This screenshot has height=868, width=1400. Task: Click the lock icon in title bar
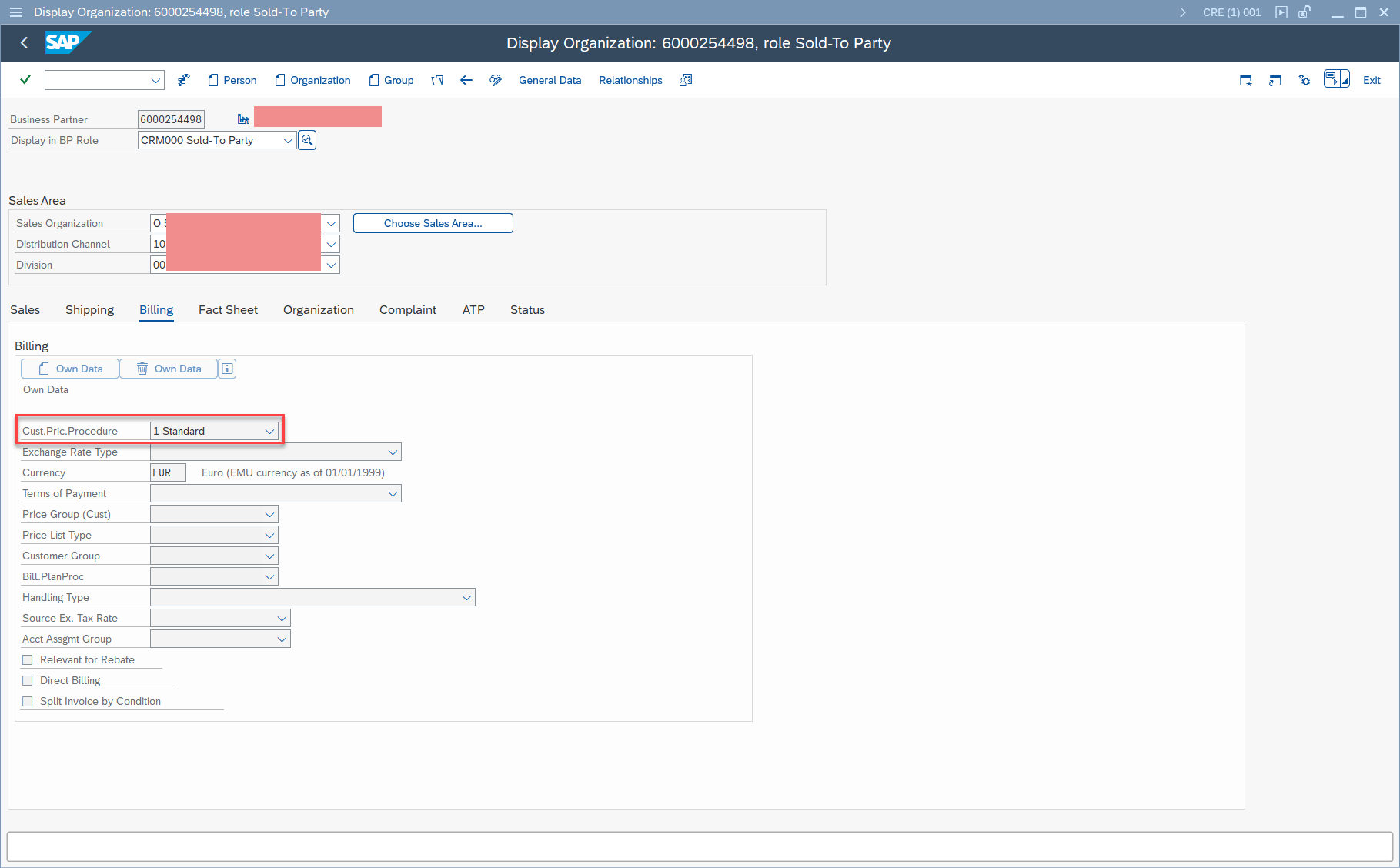pos(1305,12)
